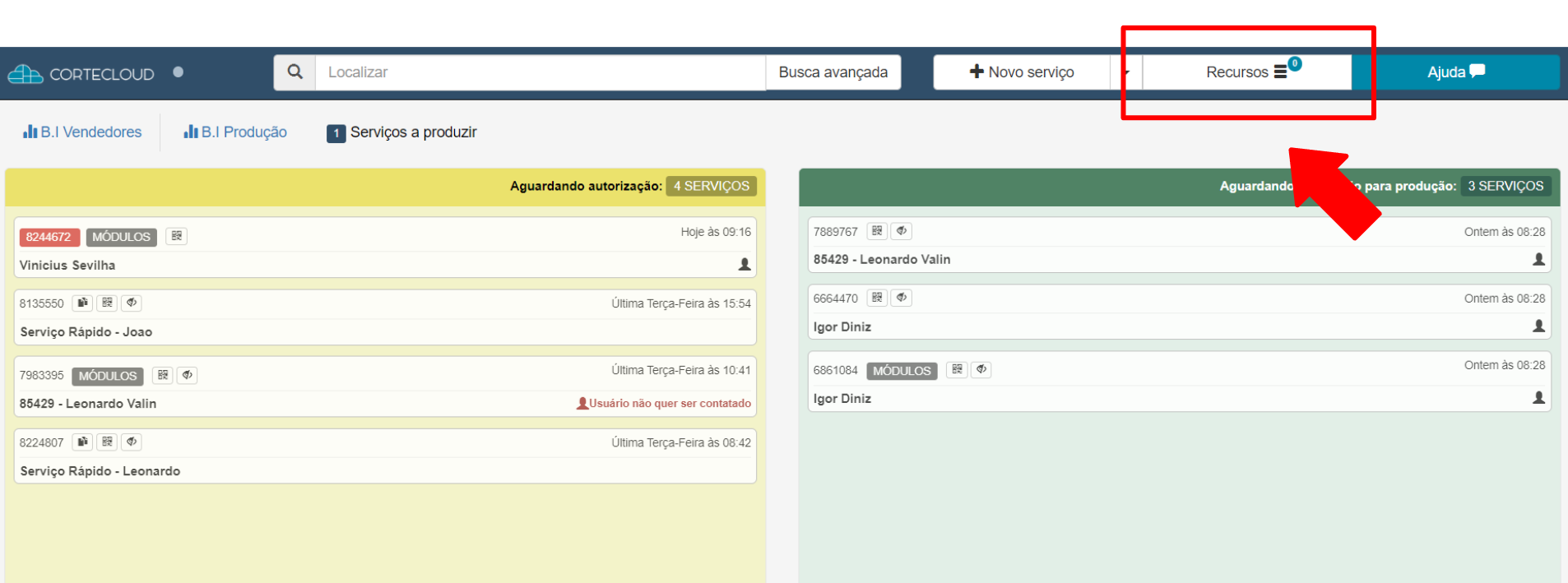
Task: Focus the Localizar search field
Action: (x=540, y=72)
